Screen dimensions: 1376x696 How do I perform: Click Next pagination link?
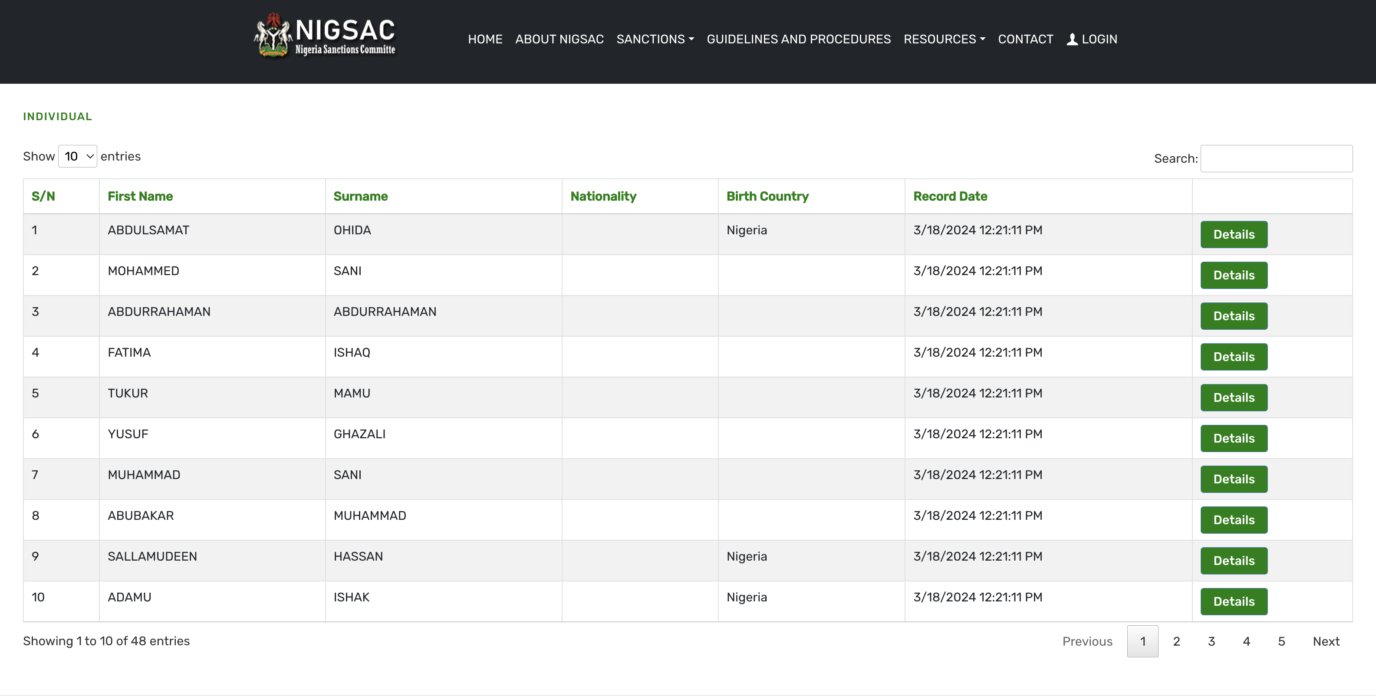point(1325,641)
